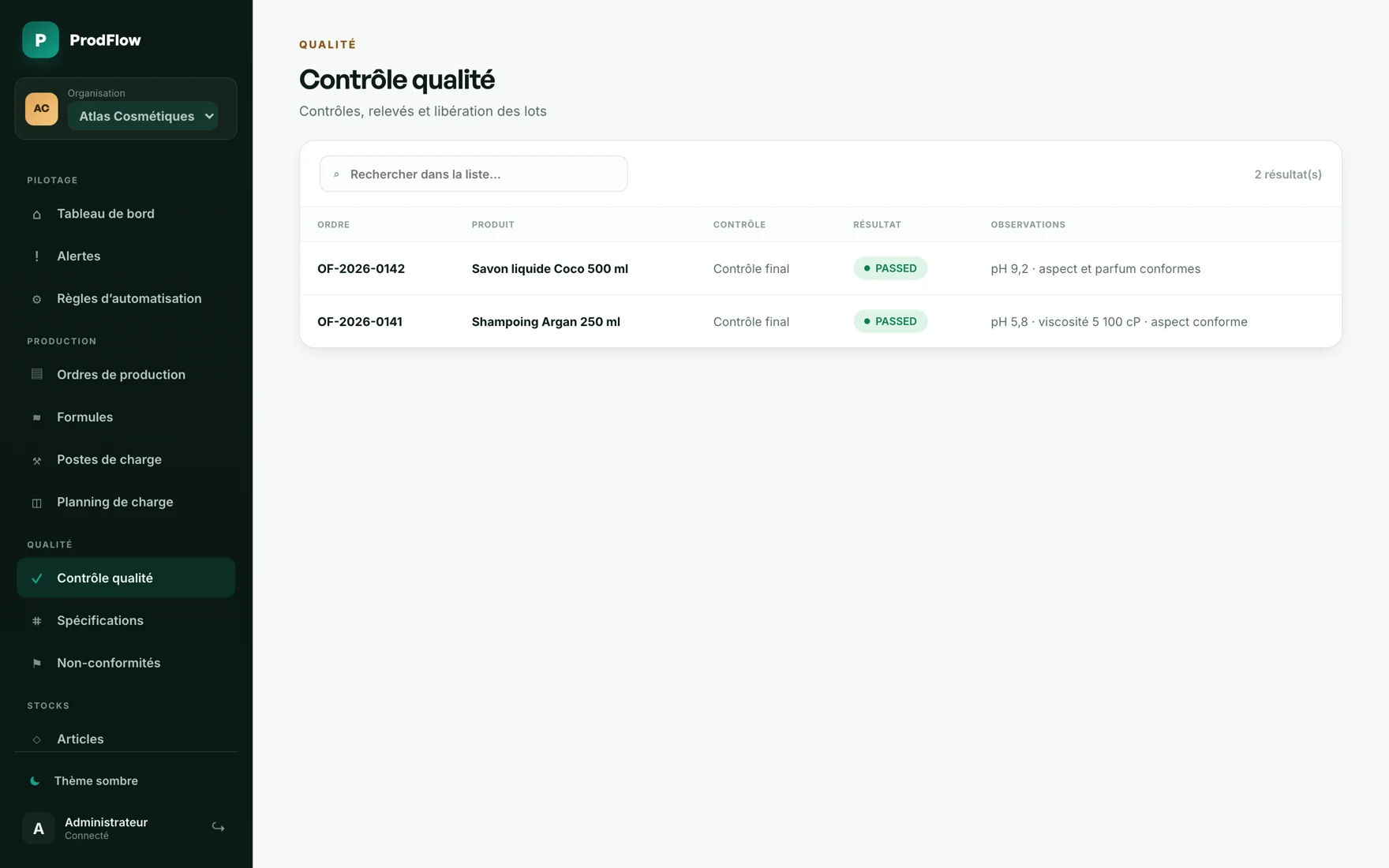The width and height of the screenshot is (1389, 868).
Task: Click Contrôle final in the Savon row
Action: pos(751,269)
